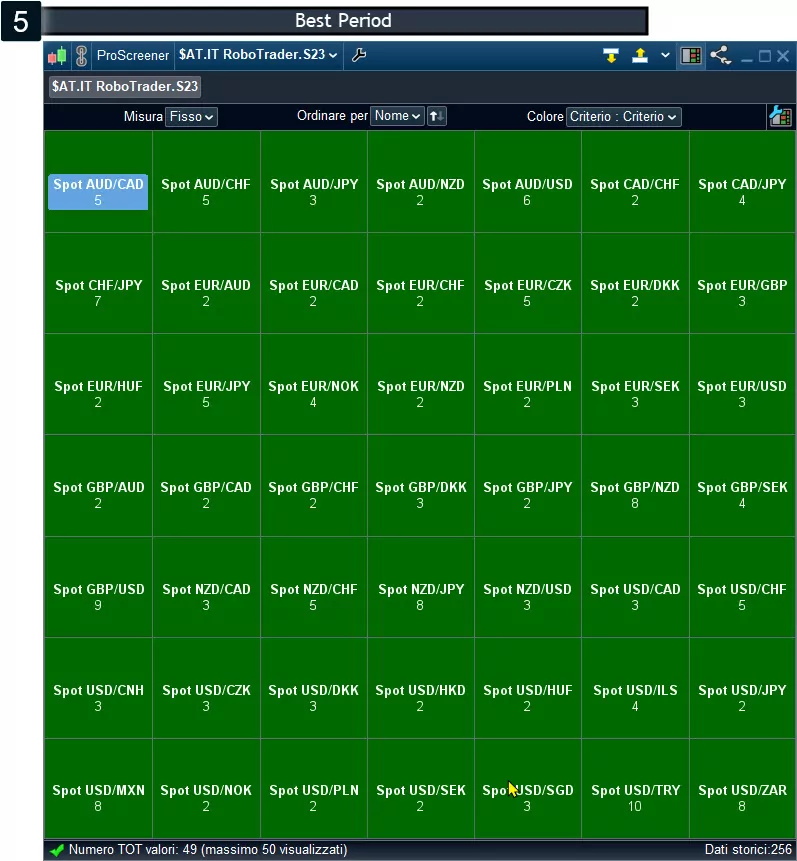The image size is (797, 861).
Task: Expand the arrow next to upload icon
Action: click(665, 55)
